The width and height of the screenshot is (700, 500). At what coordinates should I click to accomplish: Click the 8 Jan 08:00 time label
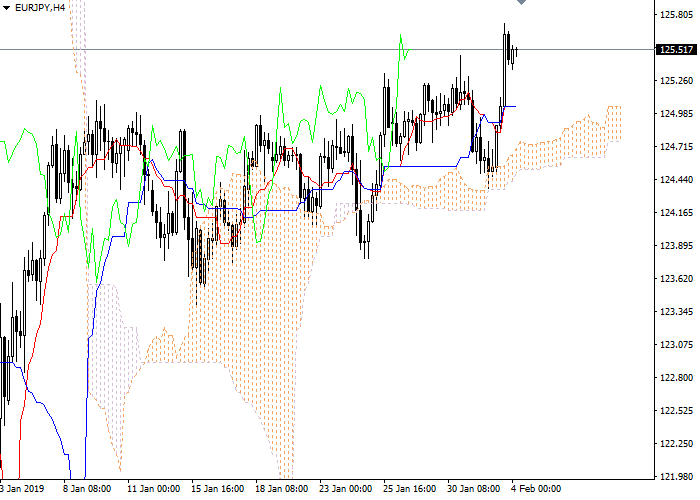coord(87,489)
